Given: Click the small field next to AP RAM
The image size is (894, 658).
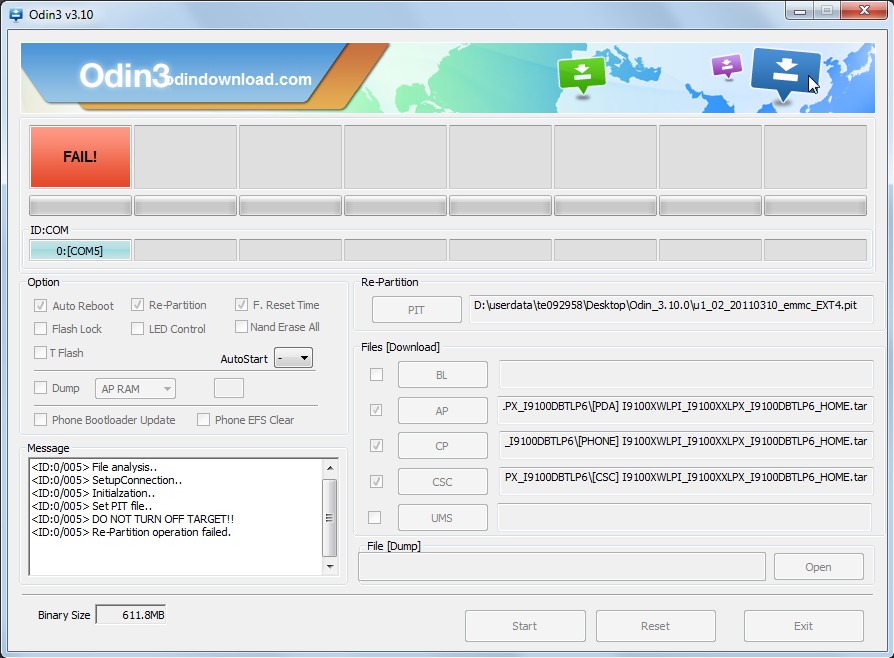Looking at the screenshot, I should 229,388.
